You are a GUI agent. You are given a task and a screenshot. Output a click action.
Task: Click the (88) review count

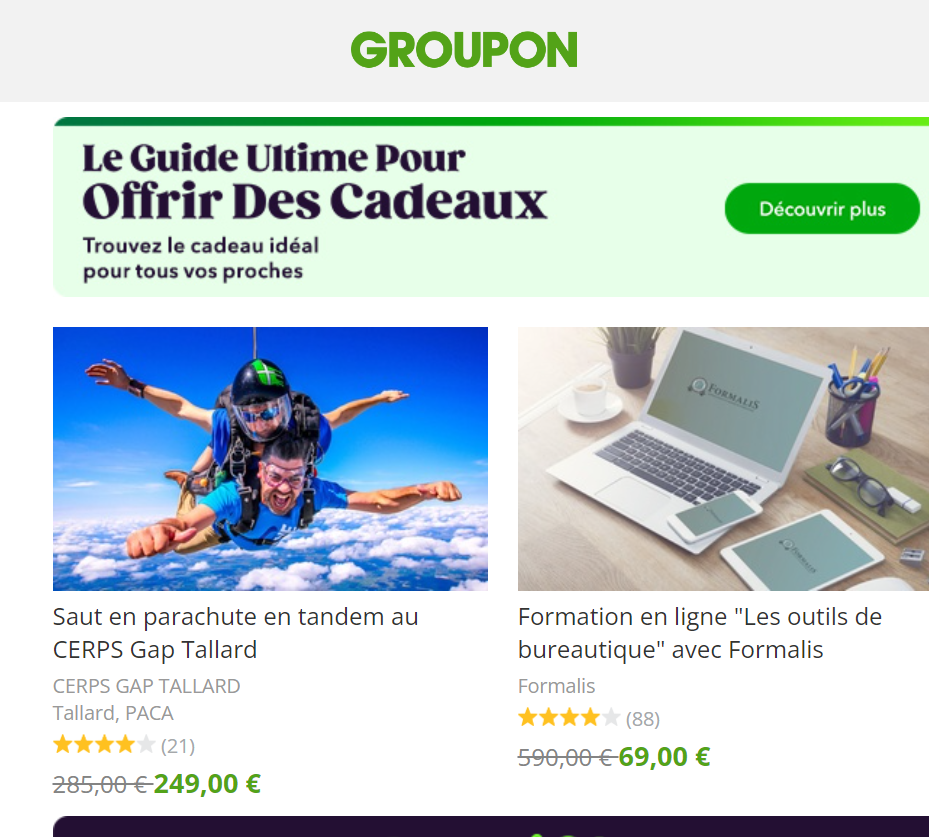(x=643, y=719)
